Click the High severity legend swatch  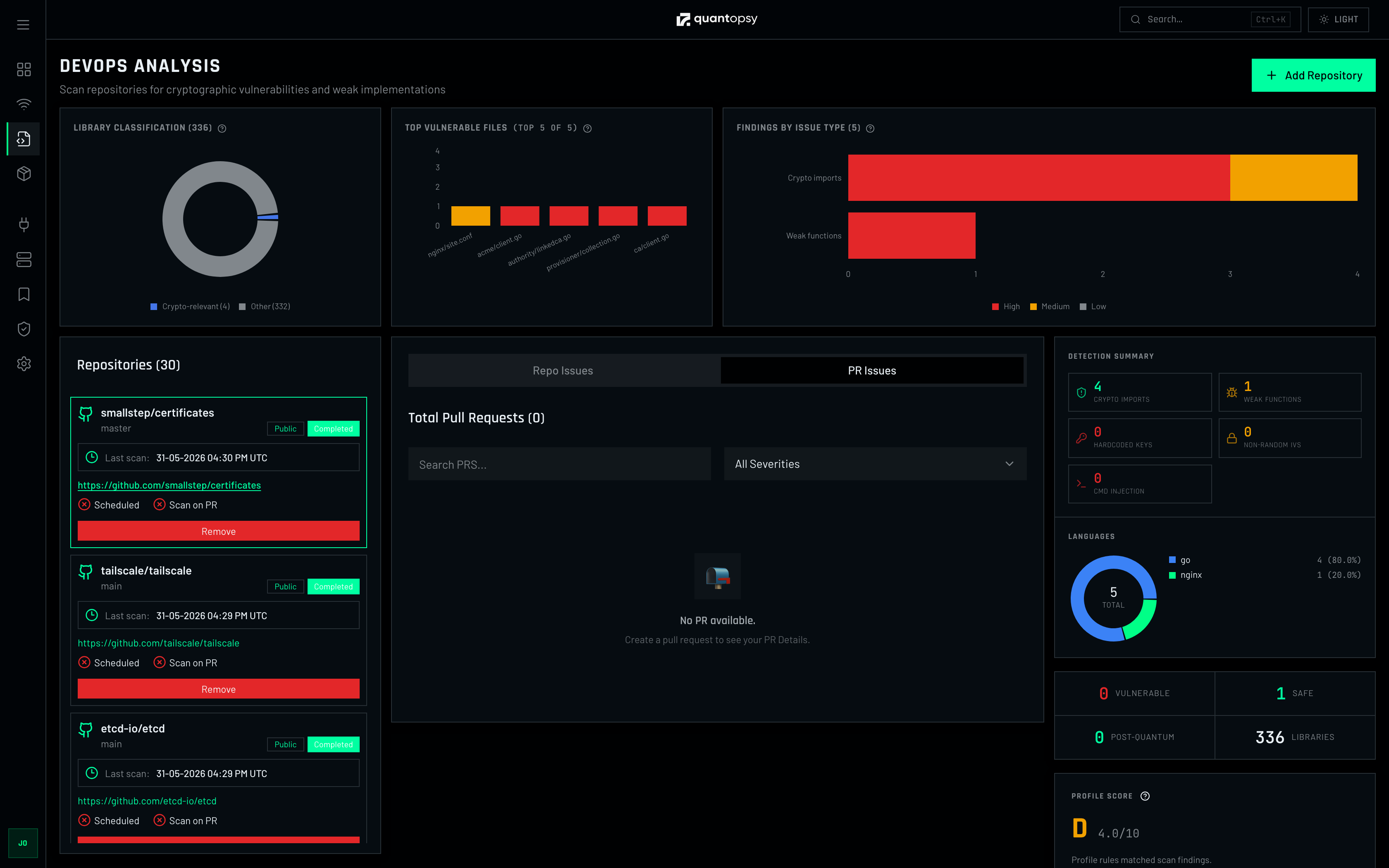tap(995, 307)
